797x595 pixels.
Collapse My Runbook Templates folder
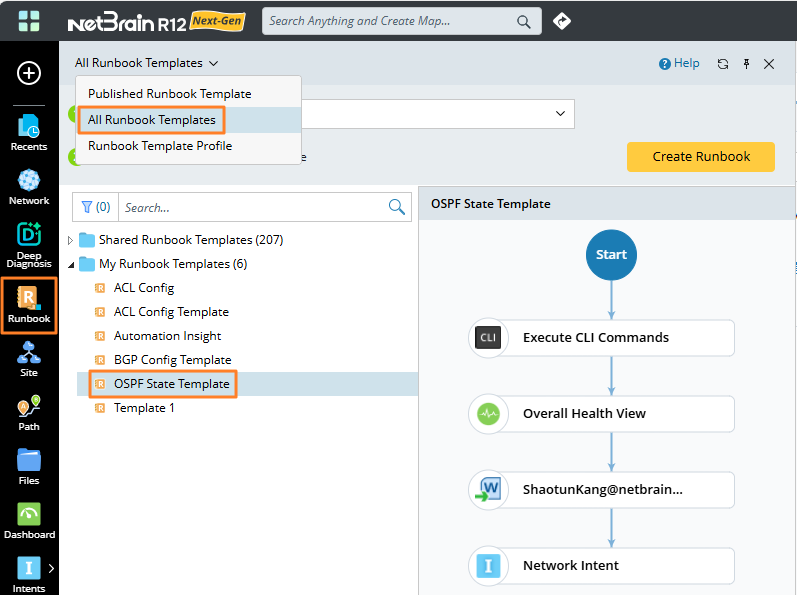(70, 264)
